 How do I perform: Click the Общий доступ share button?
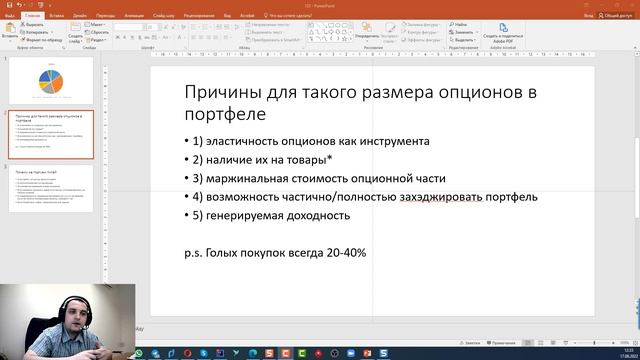pos(615,16)
